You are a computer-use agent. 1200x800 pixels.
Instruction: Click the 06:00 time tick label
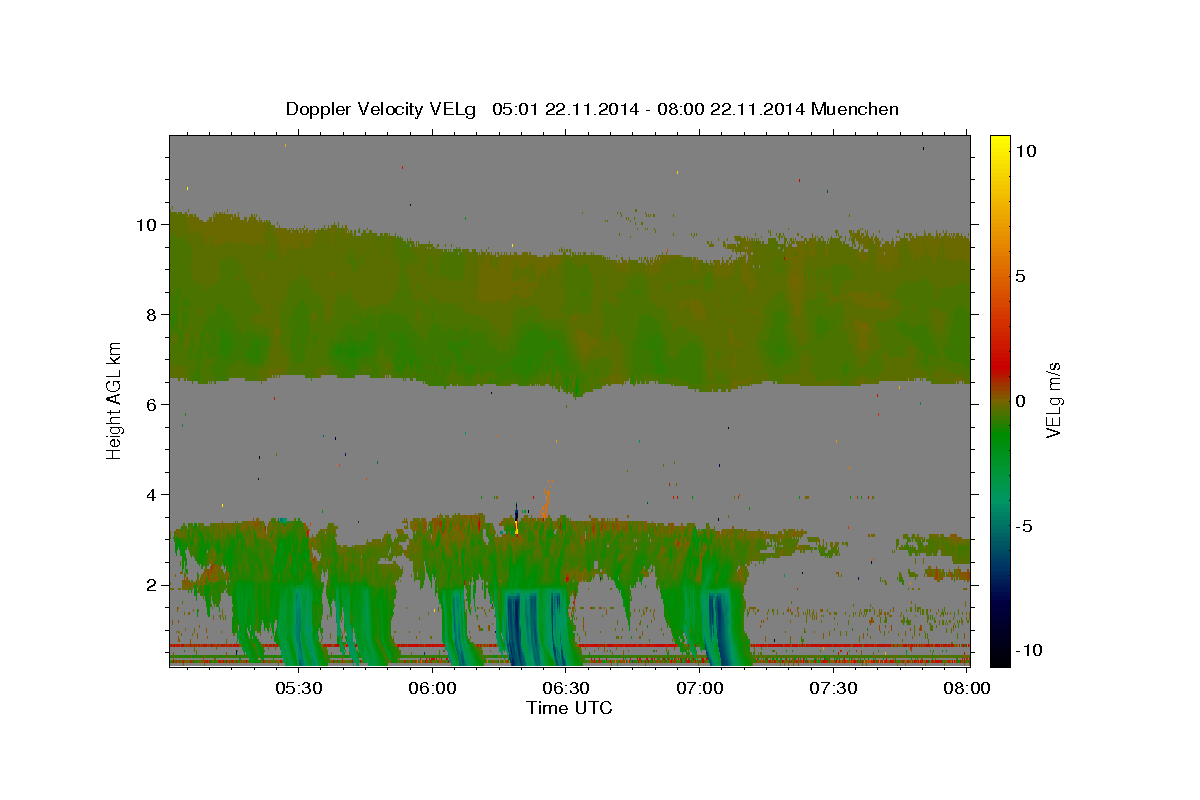pos(432,689)
